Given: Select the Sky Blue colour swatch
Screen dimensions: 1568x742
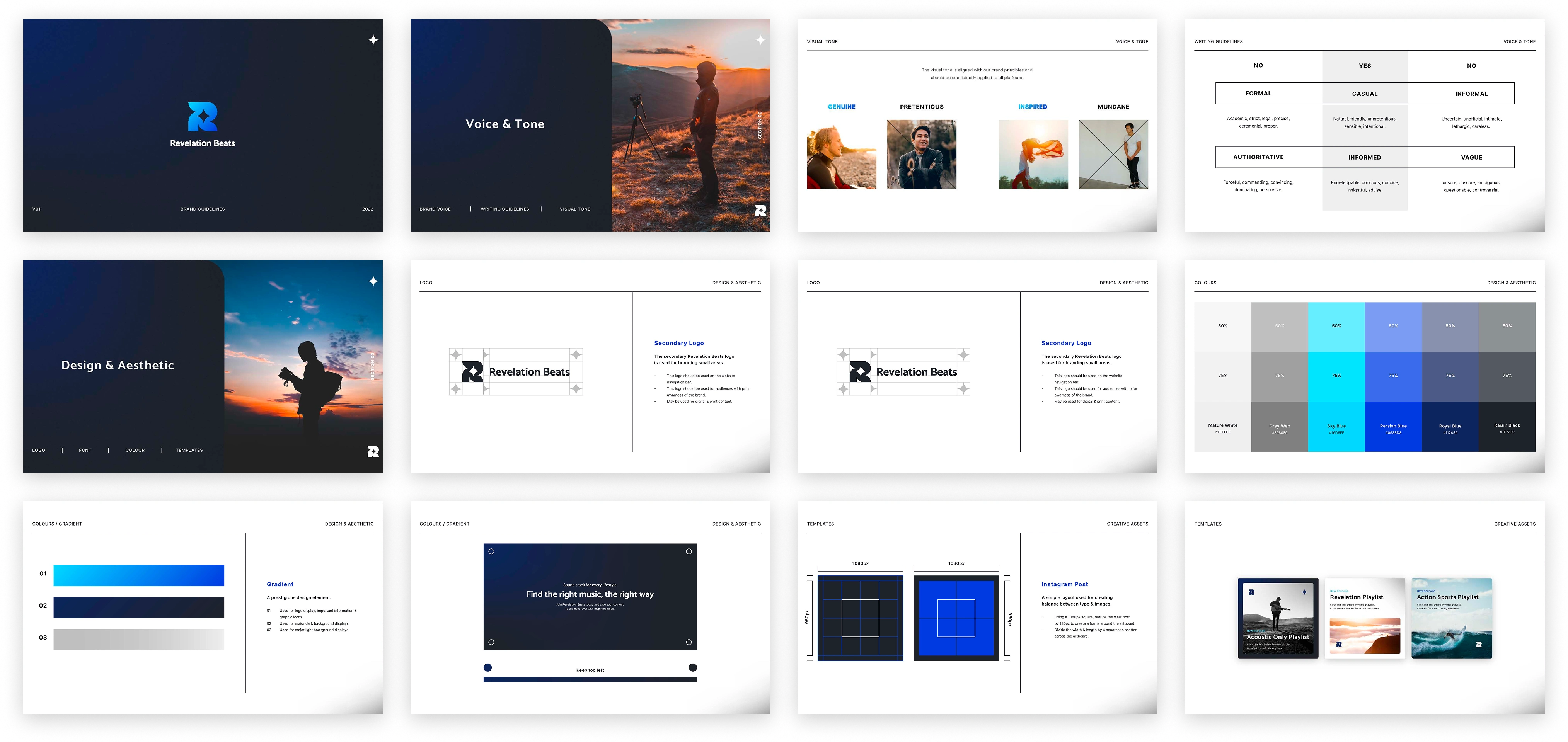Looking at the screenshot, I should 1336,427.
